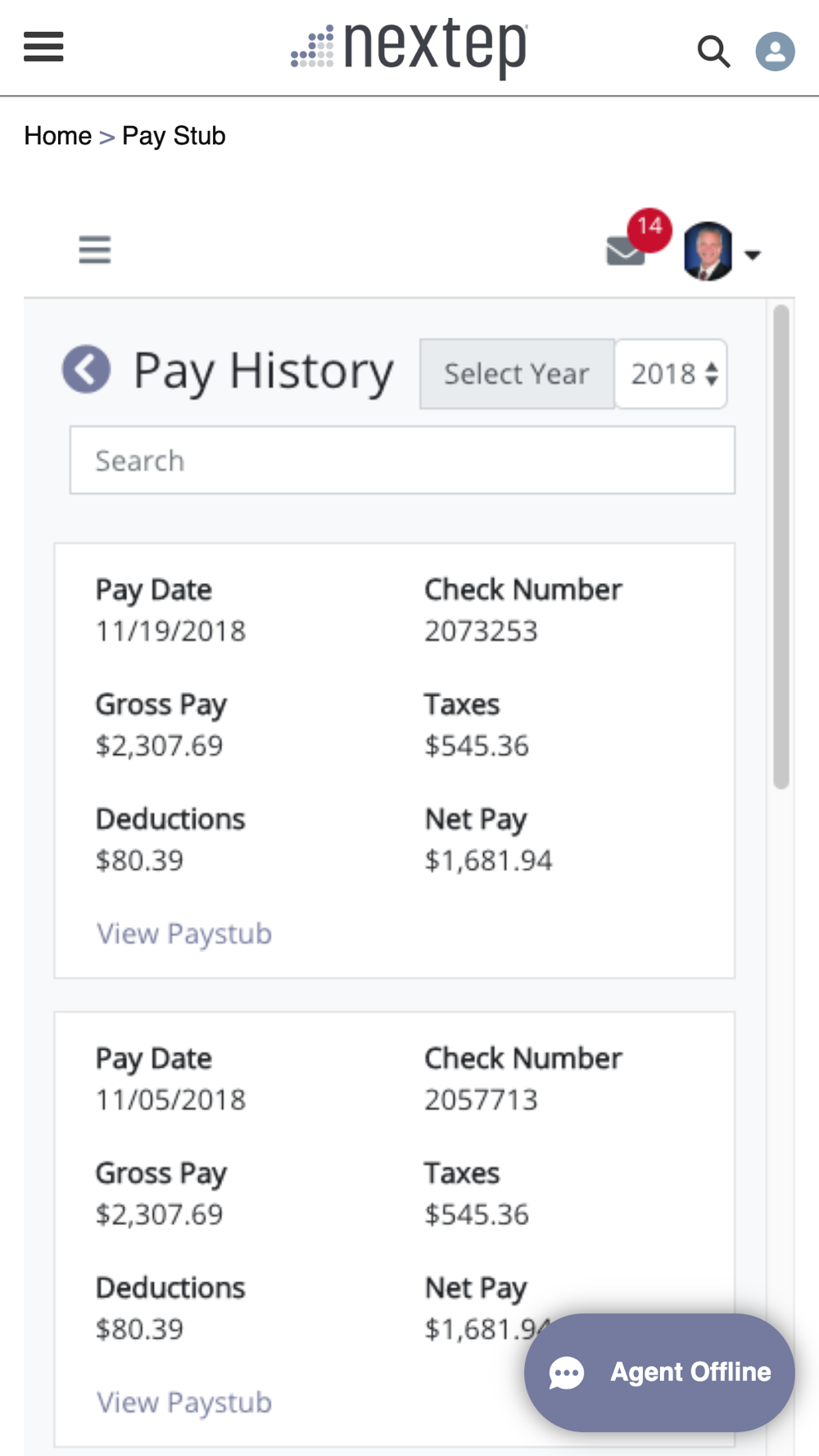Open the top hamburger navigation menu
Screen dimensions: 819x1456
(43, 47)
